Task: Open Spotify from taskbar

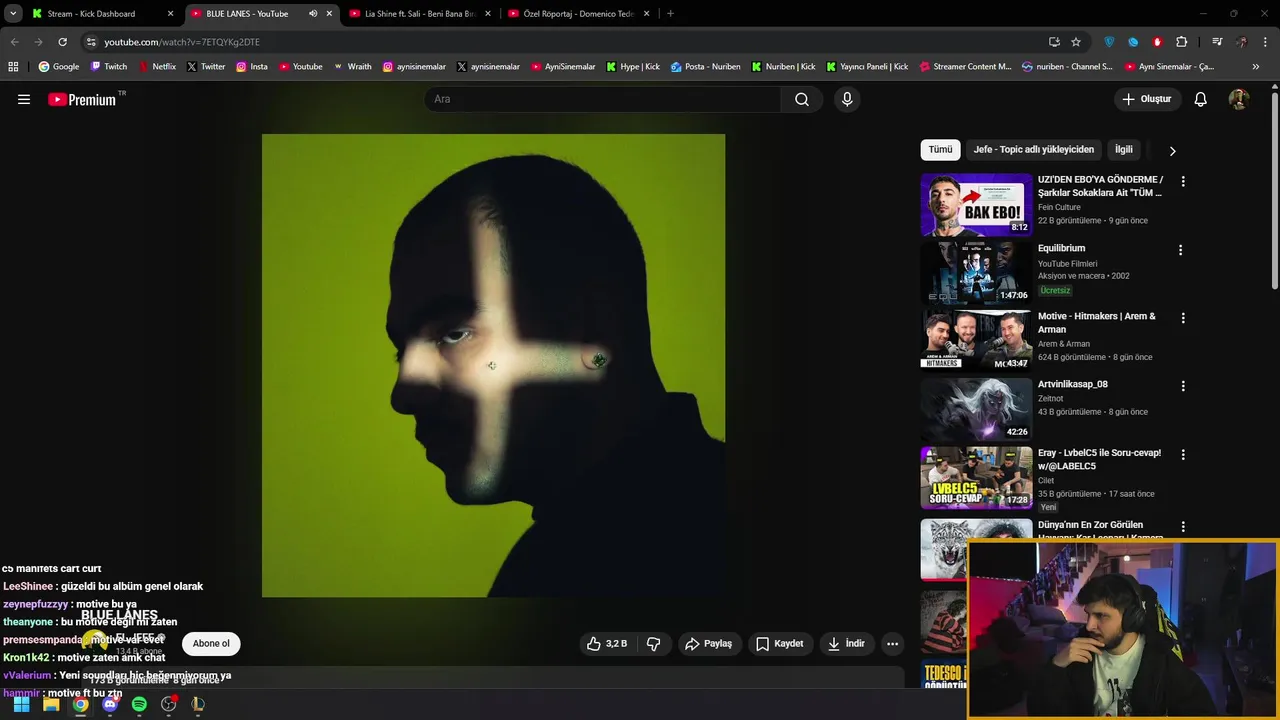Action: [x=139, y=704]
